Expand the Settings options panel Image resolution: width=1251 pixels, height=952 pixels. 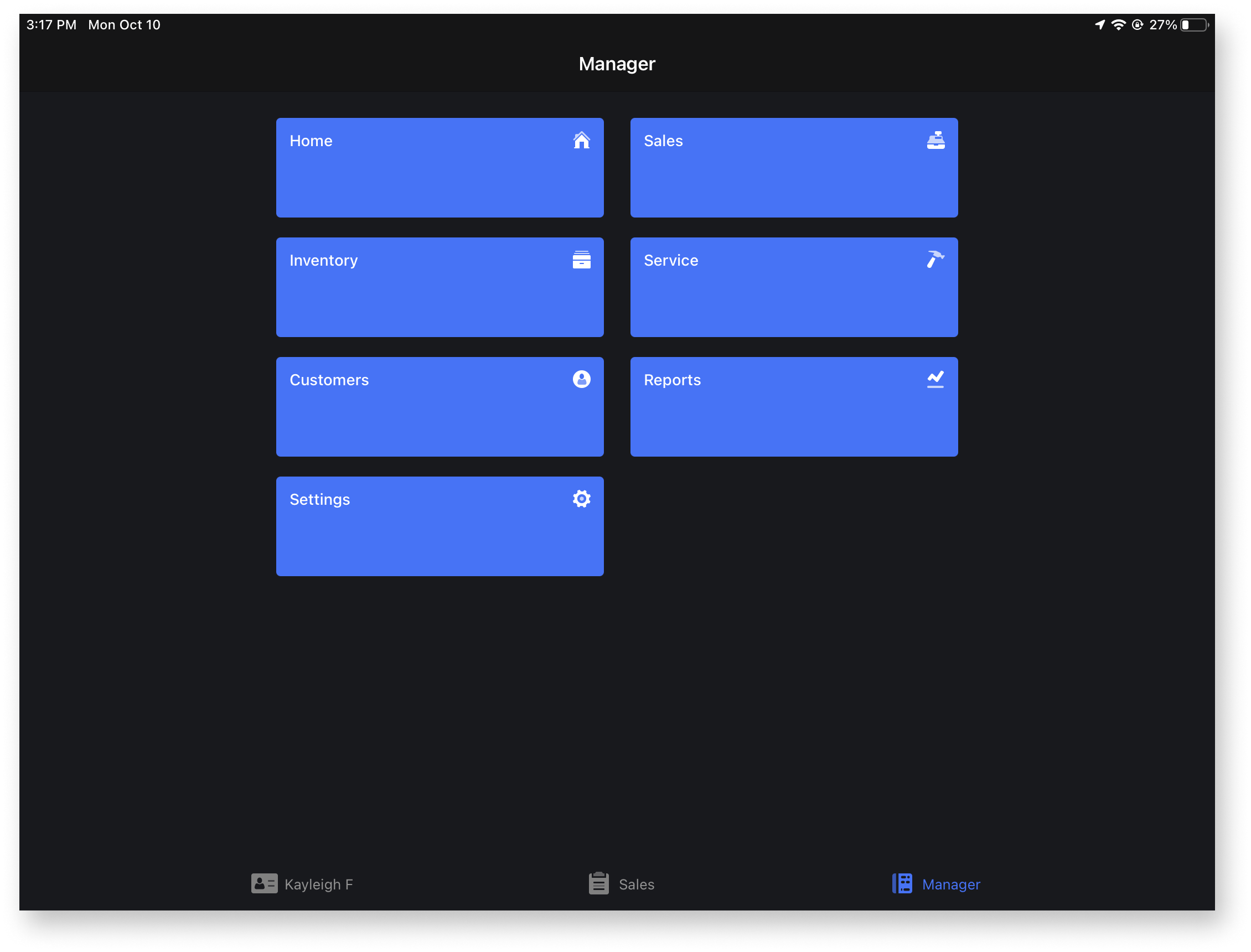click(439, 525)
